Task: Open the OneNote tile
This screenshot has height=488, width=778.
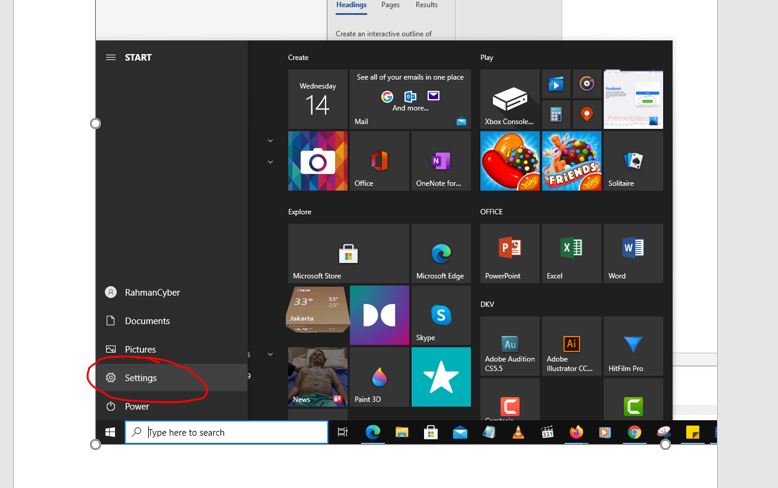Action: pyautogui.click(x=441, y=161)
